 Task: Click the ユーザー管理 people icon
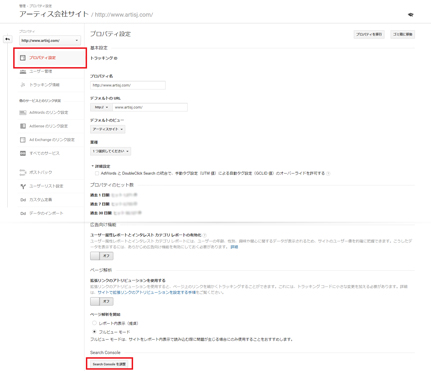[x=23, y=71]
